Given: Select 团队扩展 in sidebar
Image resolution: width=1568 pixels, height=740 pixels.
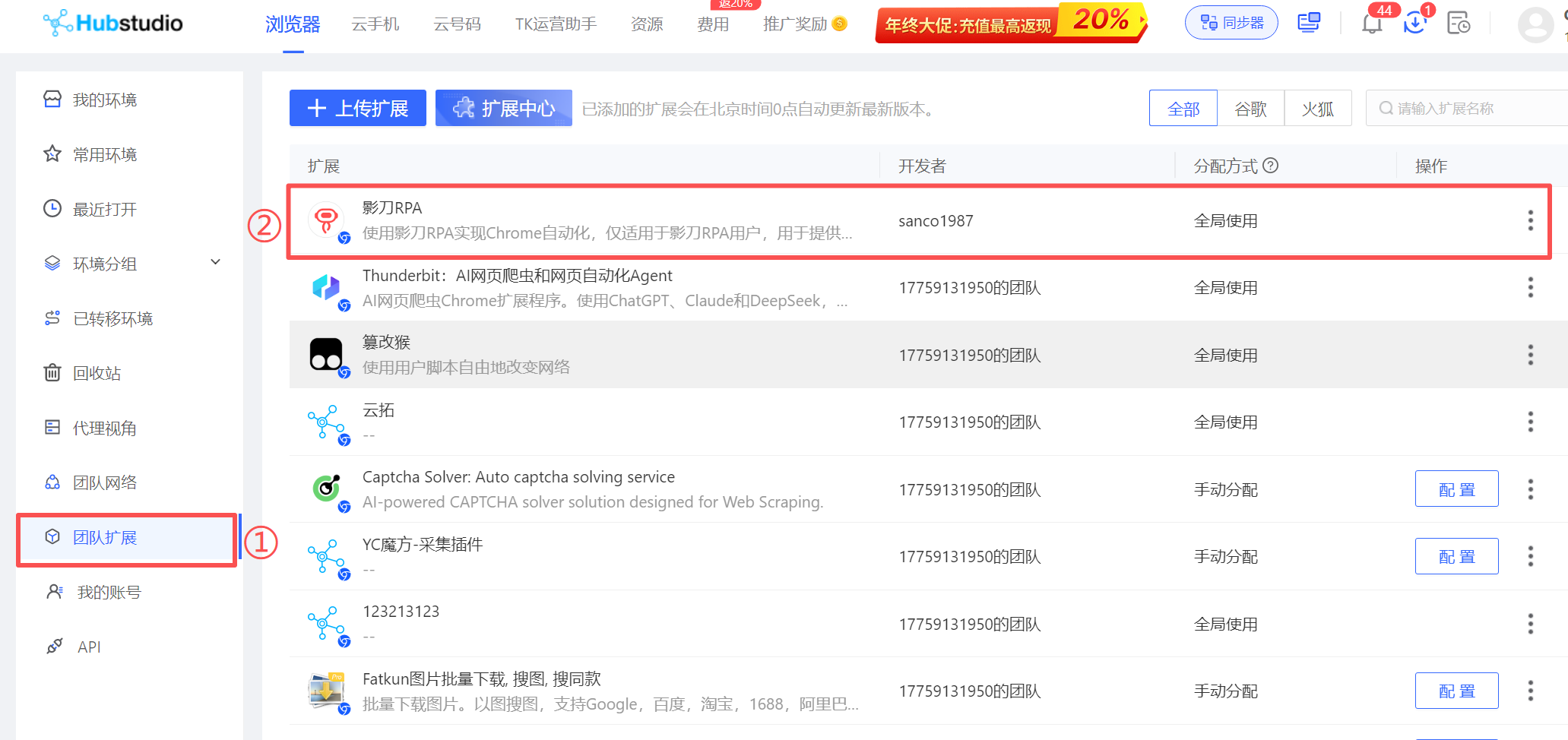Looking at the screenshot, I should click(x=128, y=538).
